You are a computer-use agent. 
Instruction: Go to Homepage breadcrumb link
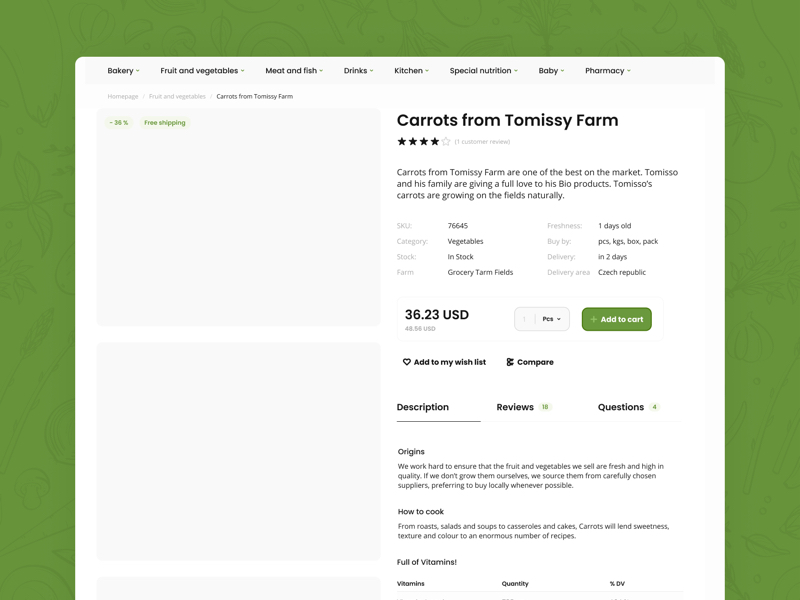tap(123, 97)
